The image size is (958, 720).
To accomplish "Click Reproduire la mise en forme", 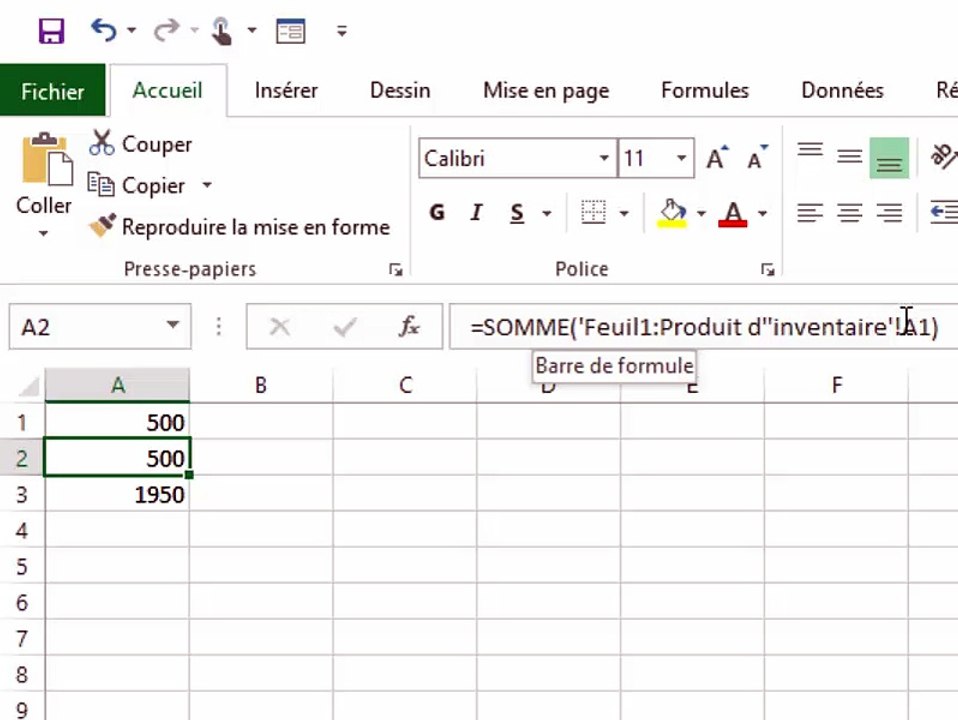I will [240, 227].
